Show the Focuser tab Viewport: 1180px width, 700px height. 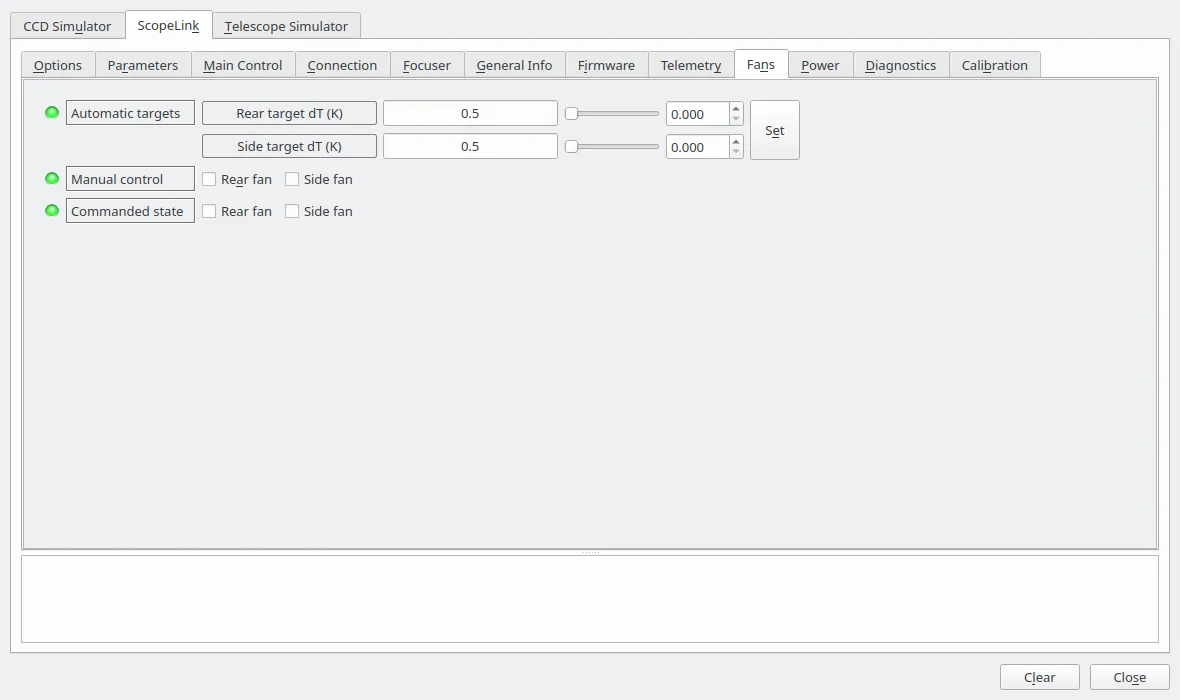click(427, 65)
